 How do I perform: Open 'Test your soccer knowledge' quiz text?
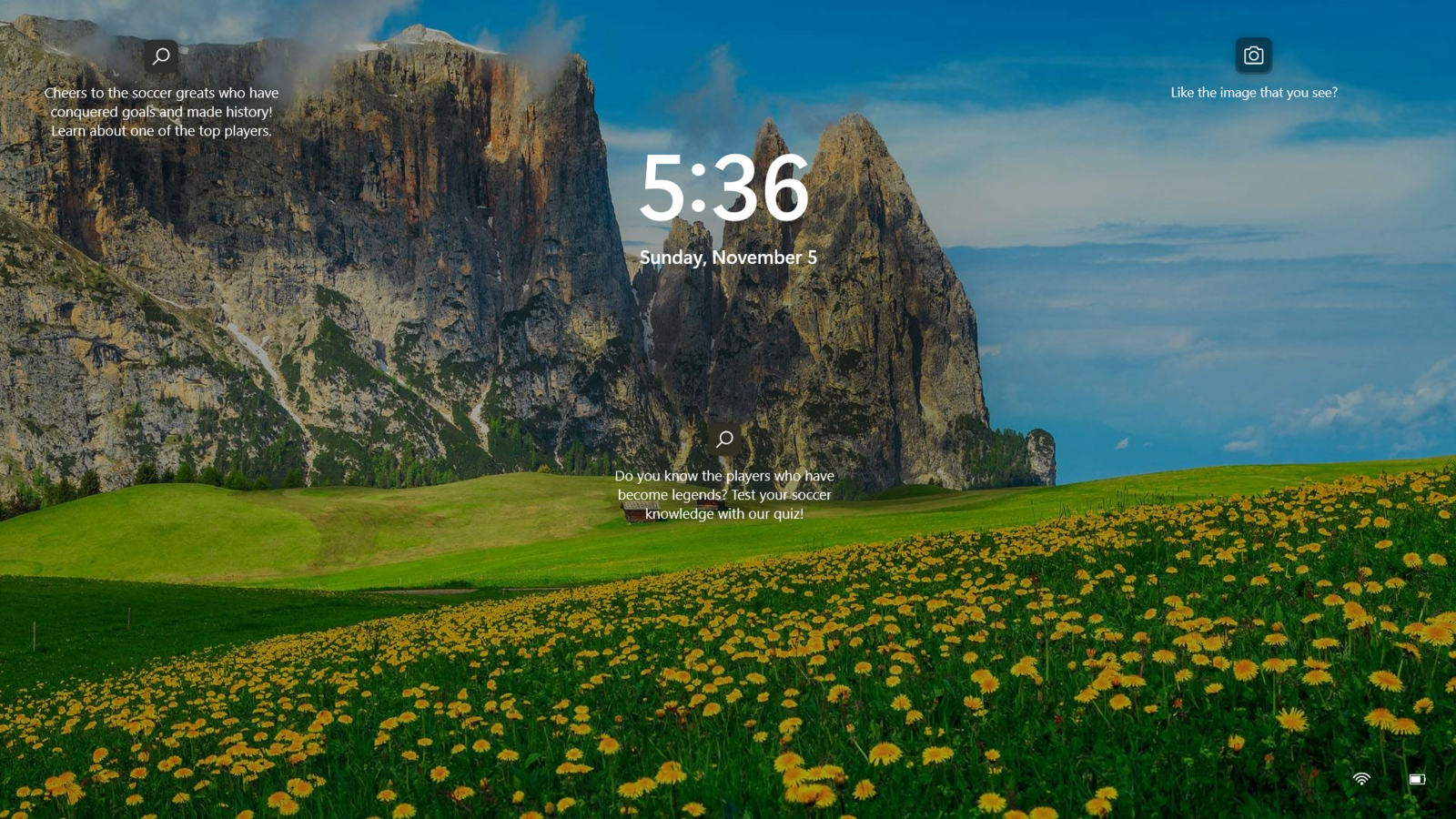point(724,495)
